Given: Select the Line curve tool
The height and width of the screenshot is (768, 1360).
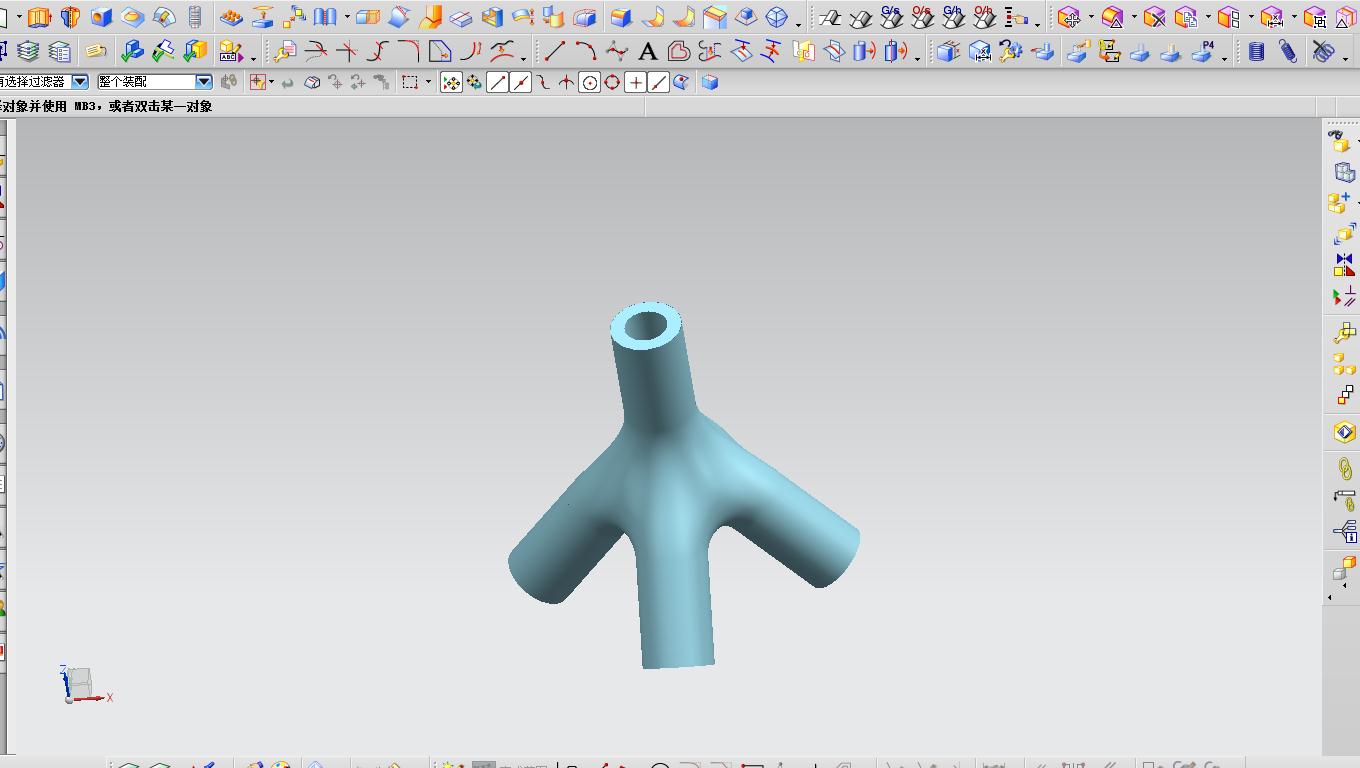Looking at the screenshot, I should coord(554,52).
